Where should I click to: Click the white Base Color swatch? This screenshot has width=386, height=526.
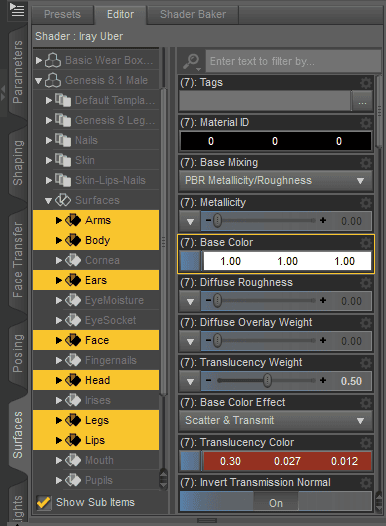pos(287,261)
